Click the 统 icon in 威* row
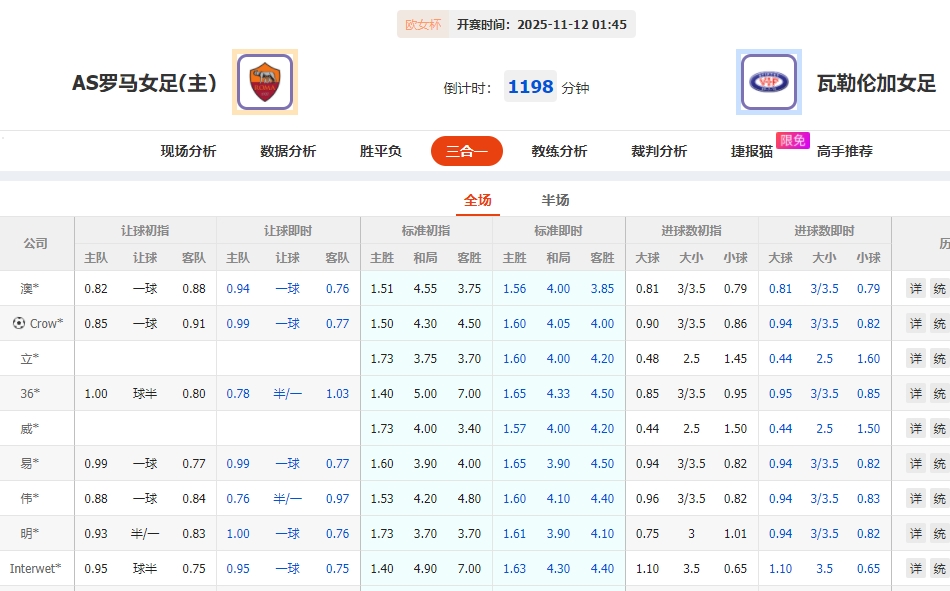Screen dimensions: 950x591 (941, 428)
